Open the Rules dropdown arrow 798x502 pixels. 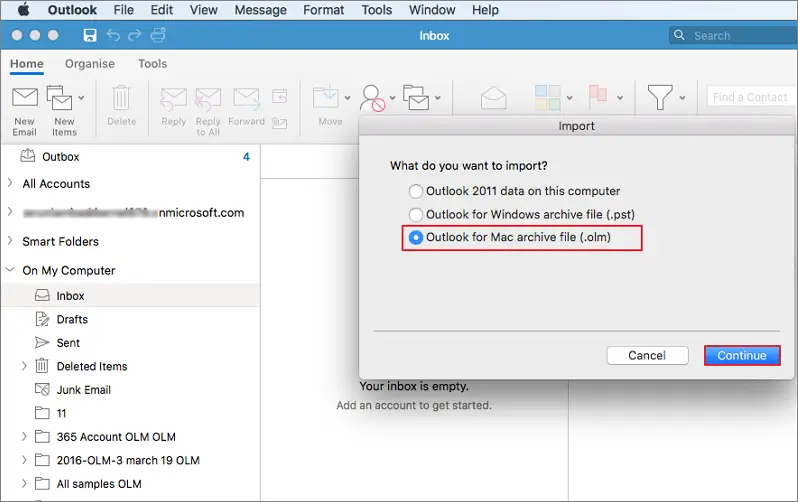tap(438, 98)
